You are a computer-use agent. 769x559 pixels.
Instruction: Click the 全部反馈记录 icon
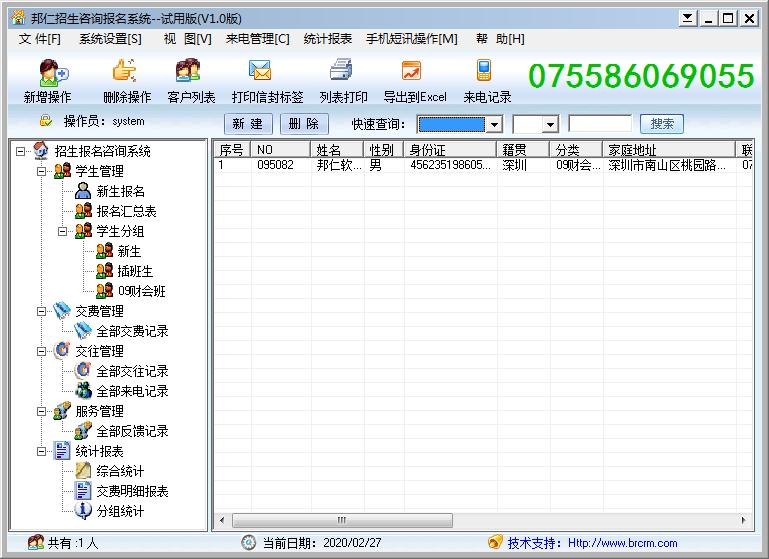83,431
